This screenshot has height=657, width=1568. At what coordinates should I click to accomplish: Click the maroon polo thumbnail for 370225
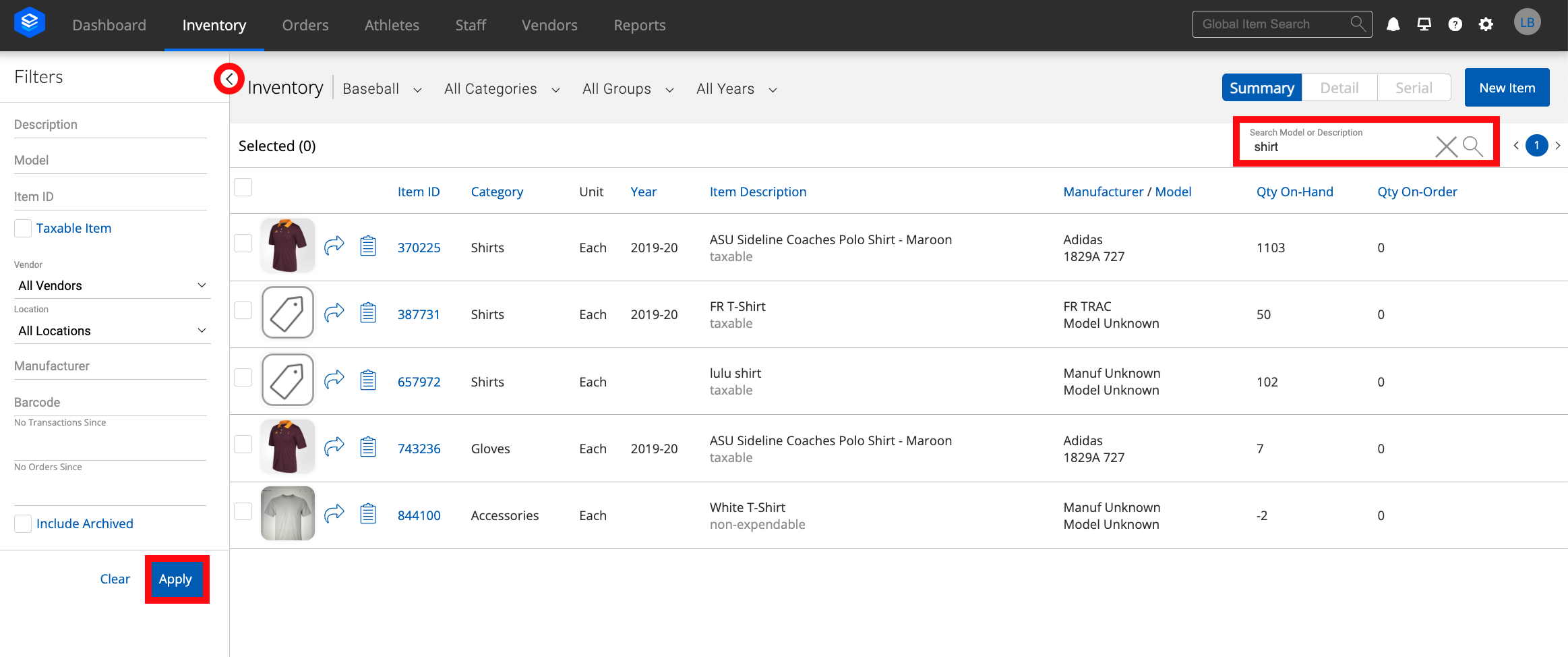coord(288,246)
